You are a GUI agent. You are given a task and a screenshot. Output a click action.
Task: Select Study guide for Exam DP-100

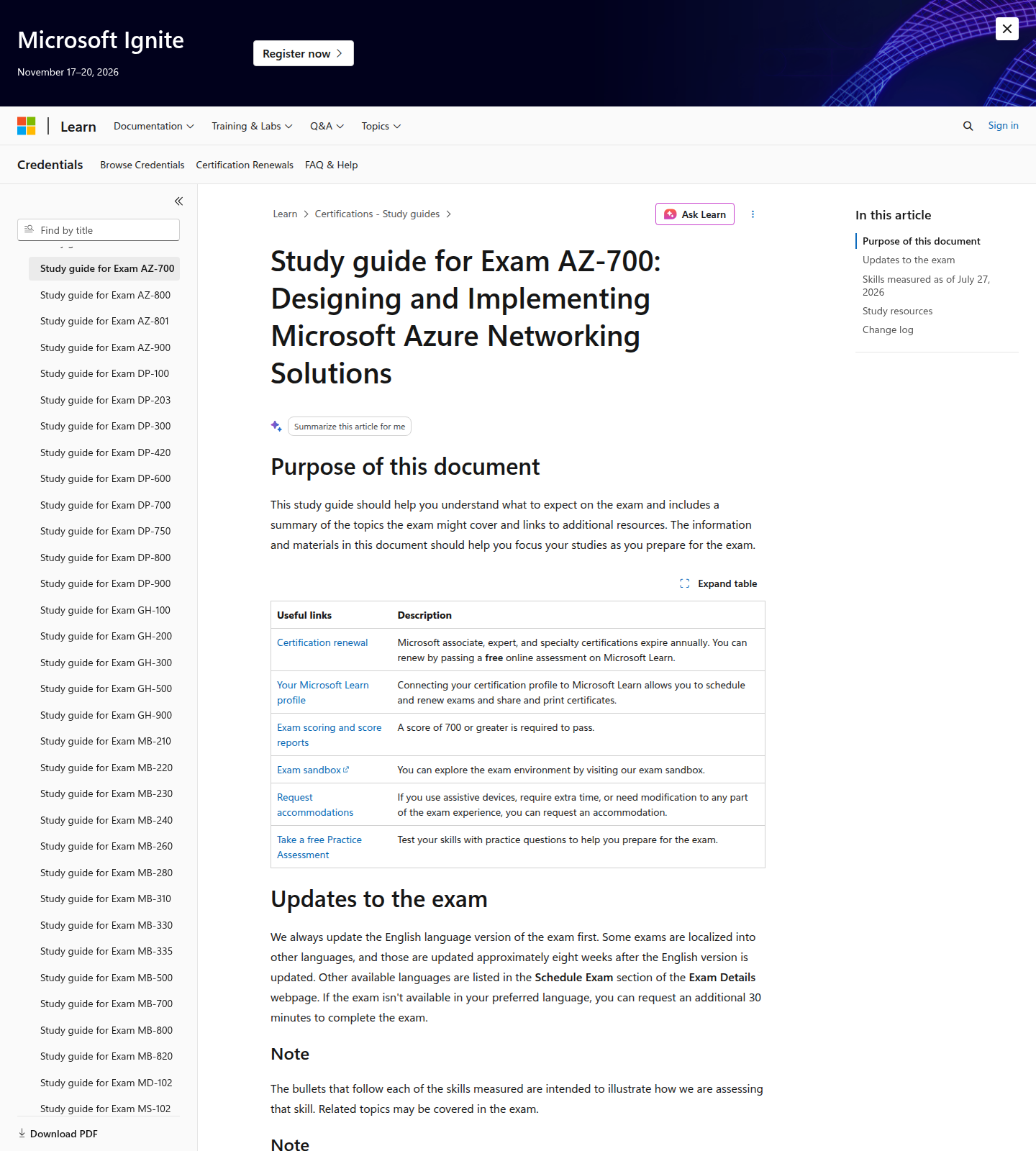(104, 373)
